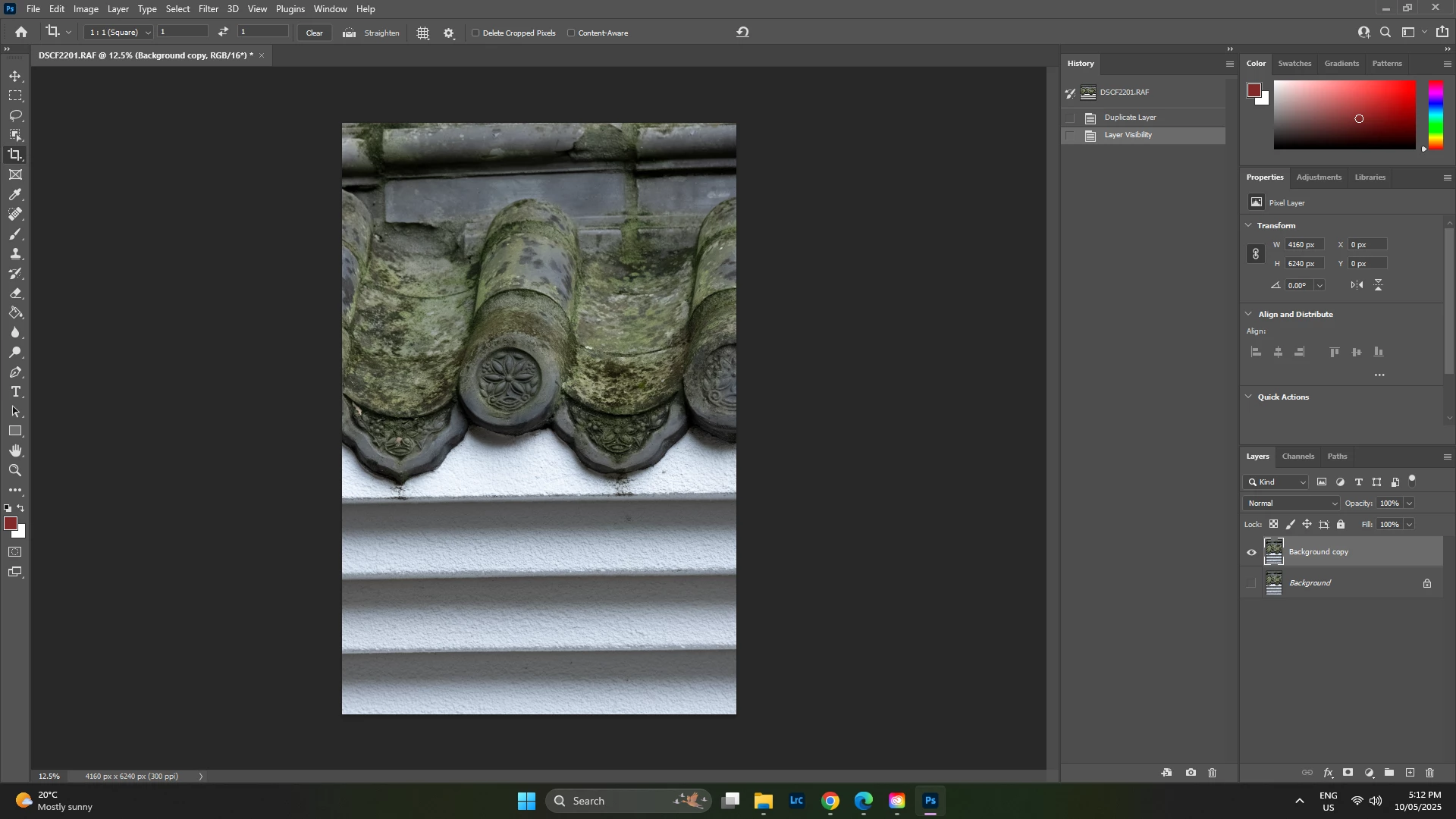
Task: Collapse the Transform section
Action: tap(1250, 225)
